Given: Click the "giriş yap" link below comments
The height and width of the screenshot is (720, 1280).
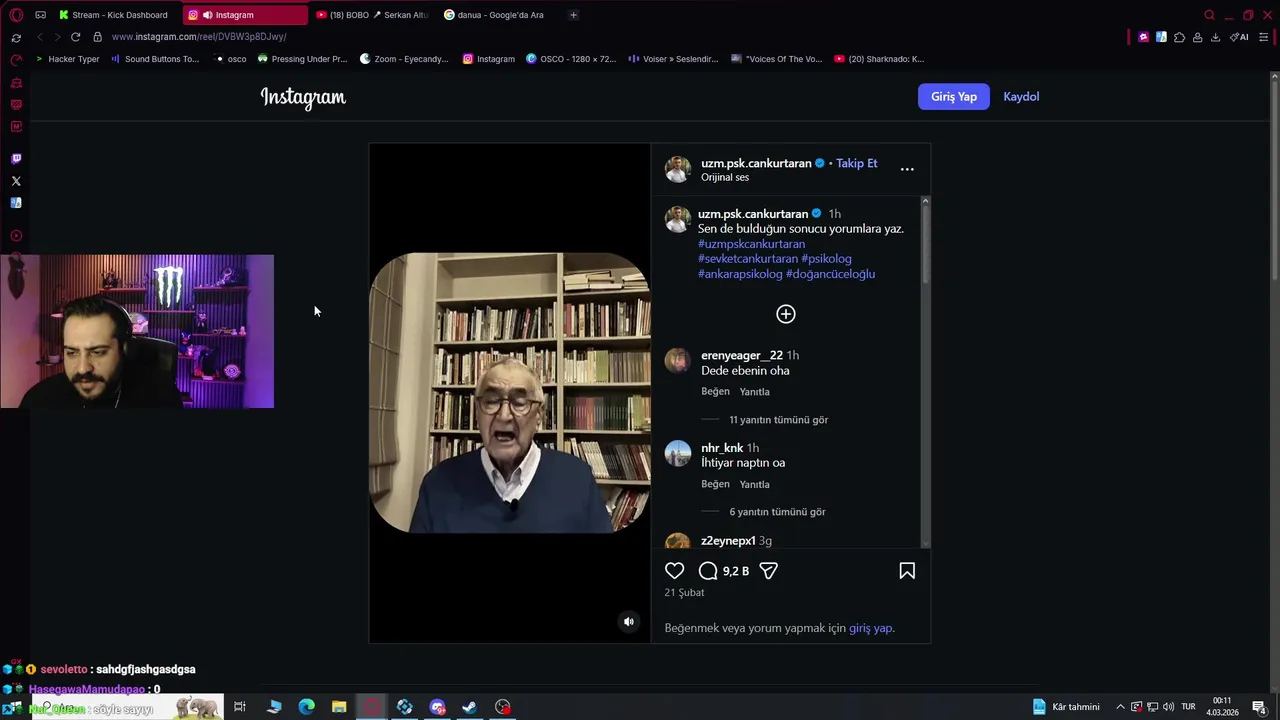Looking at the screenshot, I should pyautogui.click(x=870, y=628).
